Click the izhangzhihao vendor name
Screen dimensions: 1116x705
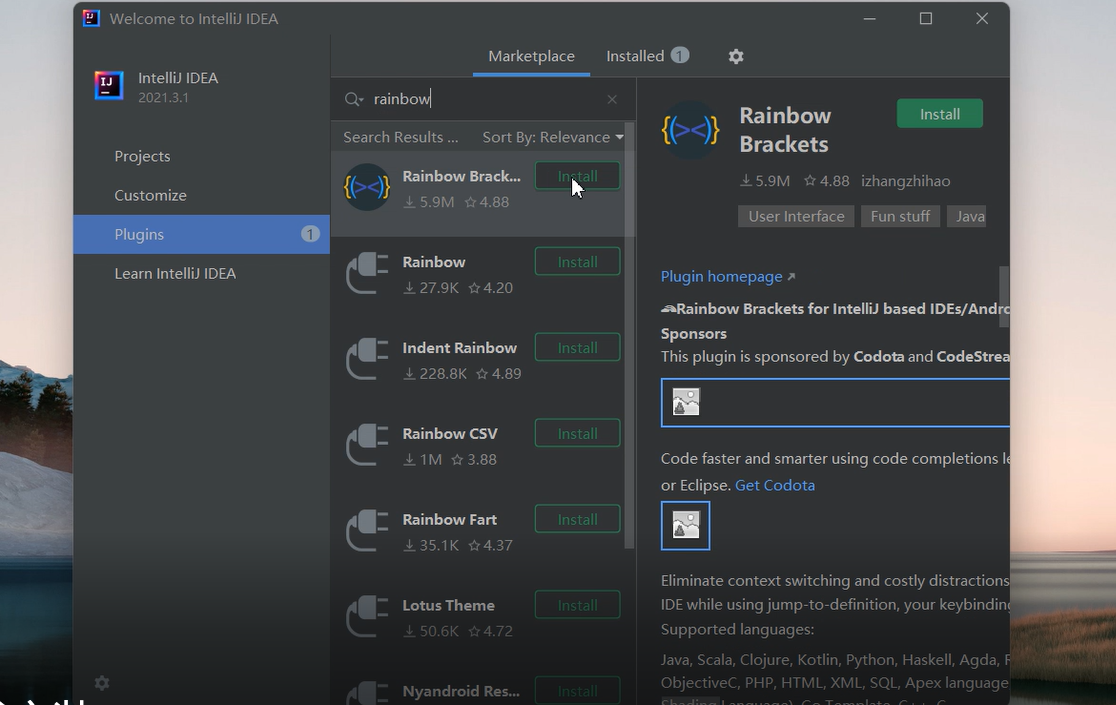[x=905, y=181]
